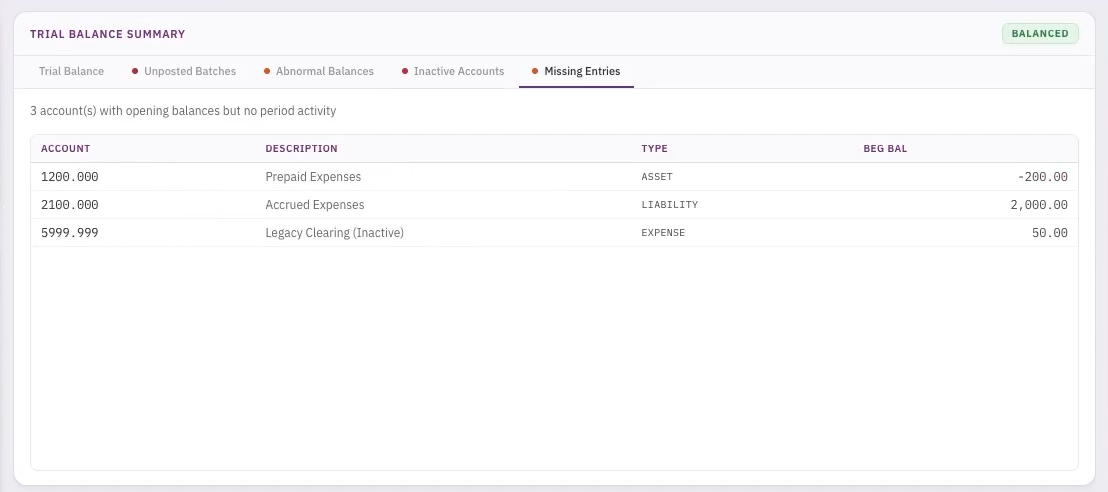This screenshot has width=1108, height=492.
Task: Select the Accrued Expenses description
Action: [x=314, y=205]
